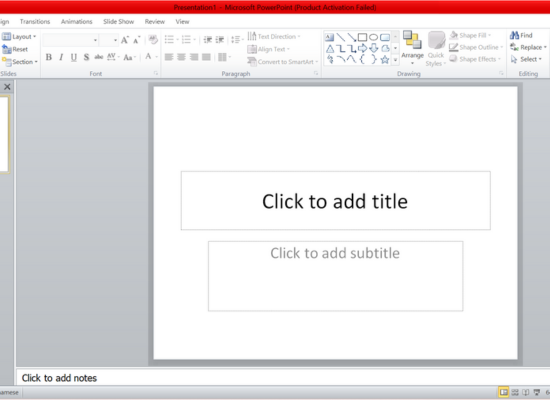The width and height of the screenshot is (550, 400).
Task: Select the Elbow Arrow Connector shape
Action: click(x=351, y=48)
